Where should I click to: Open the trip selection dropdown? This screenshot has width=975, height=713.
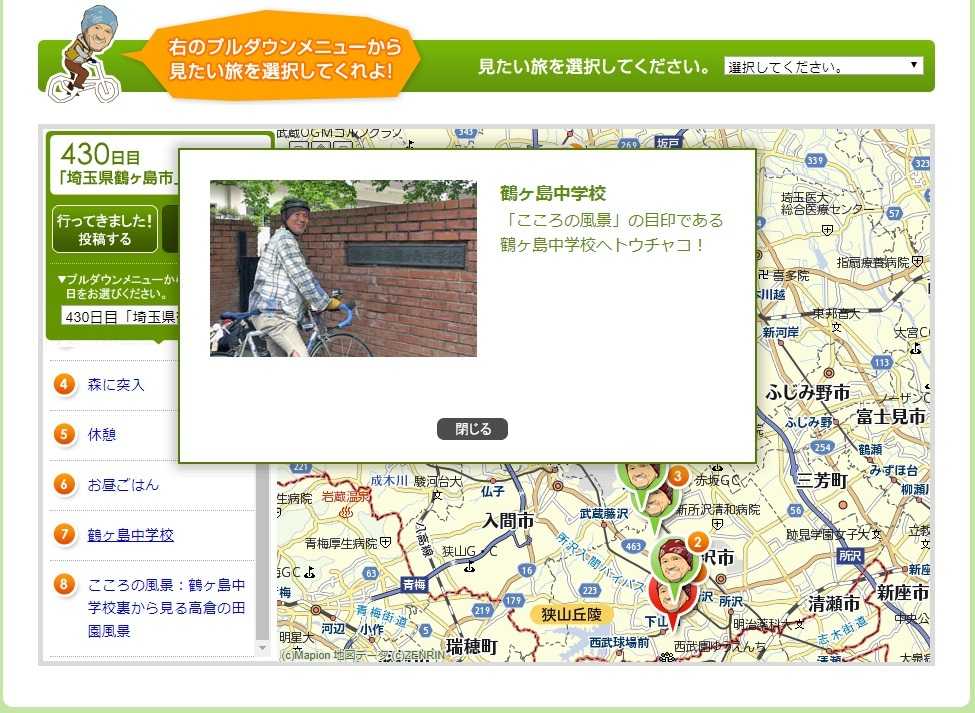pyautogui.click(x=823, y=67)
